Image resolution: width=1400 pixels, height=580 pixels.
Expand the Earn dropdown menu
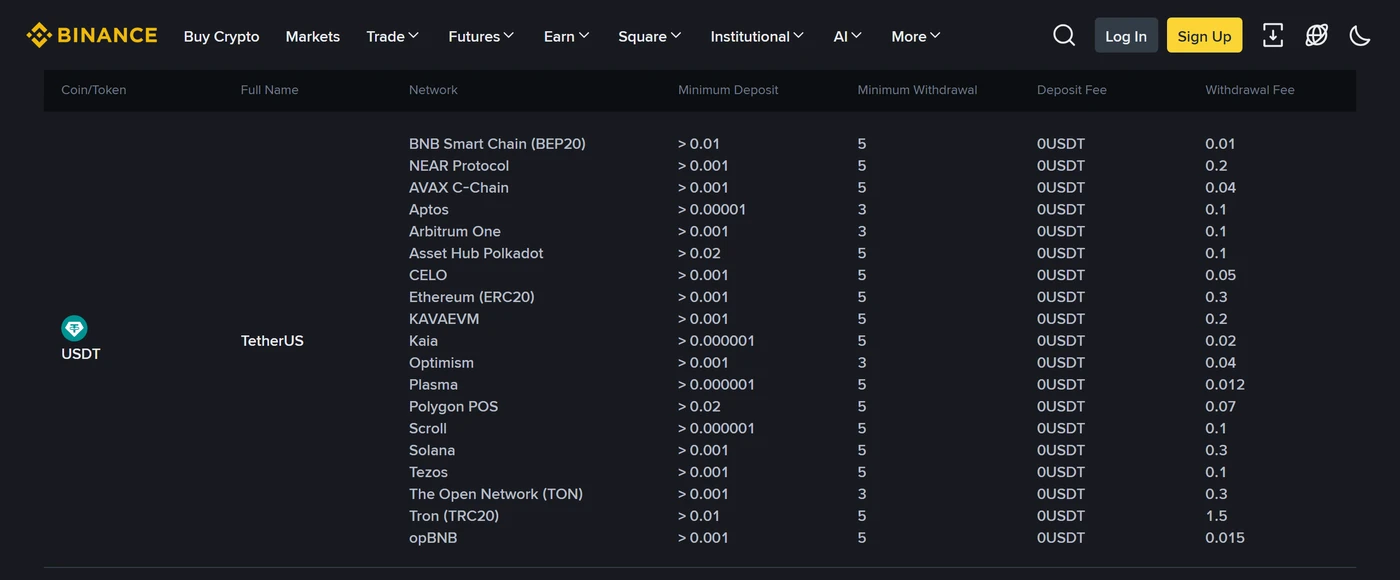567,36
